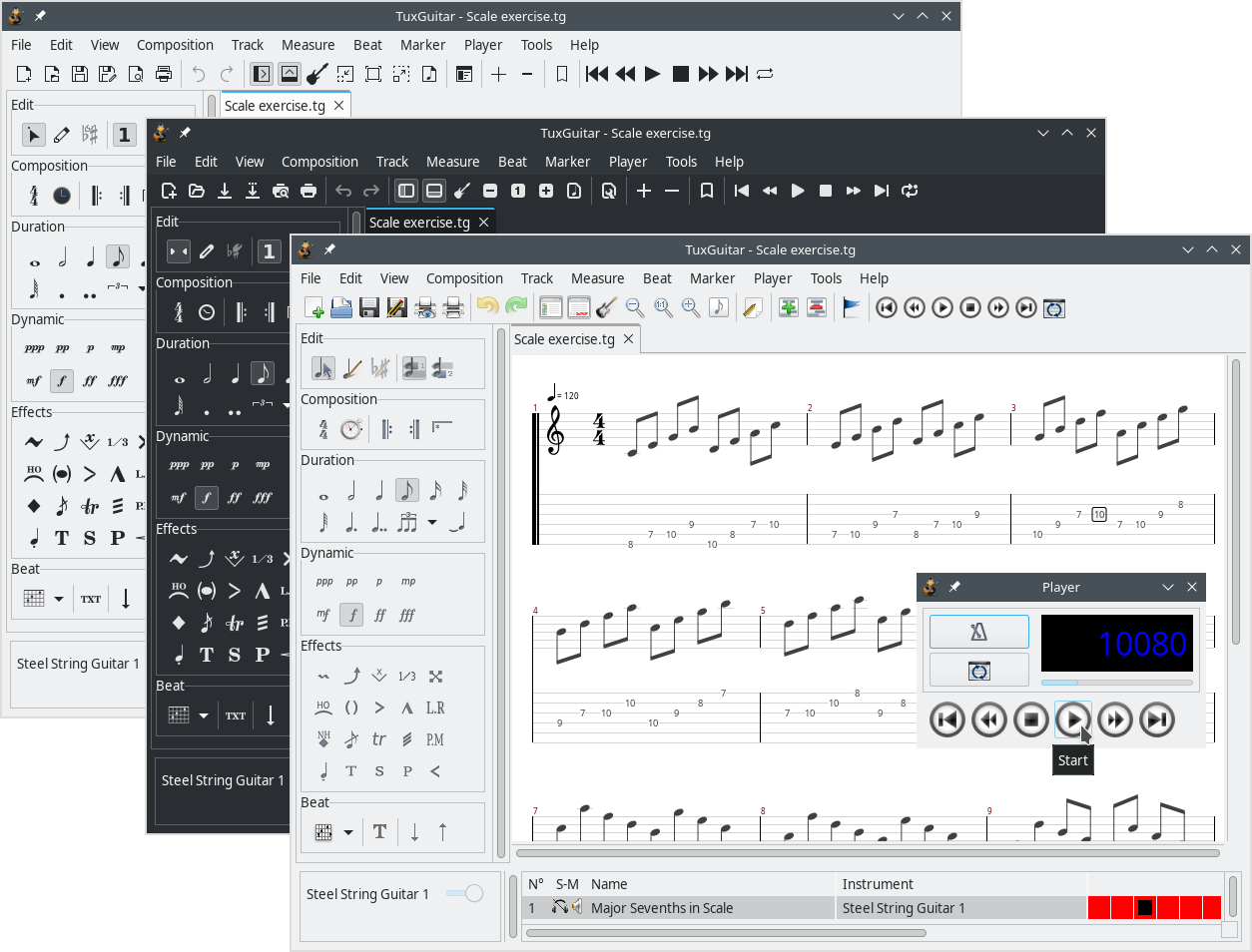
Task: Click the tempo clock icon in back window Composition panel
Action: (x=62, y=196)
